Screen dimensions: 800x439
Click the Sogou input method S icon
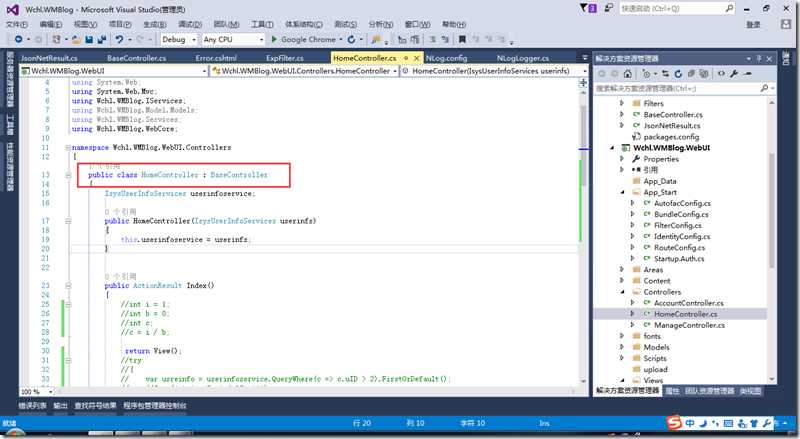[674, 423]
